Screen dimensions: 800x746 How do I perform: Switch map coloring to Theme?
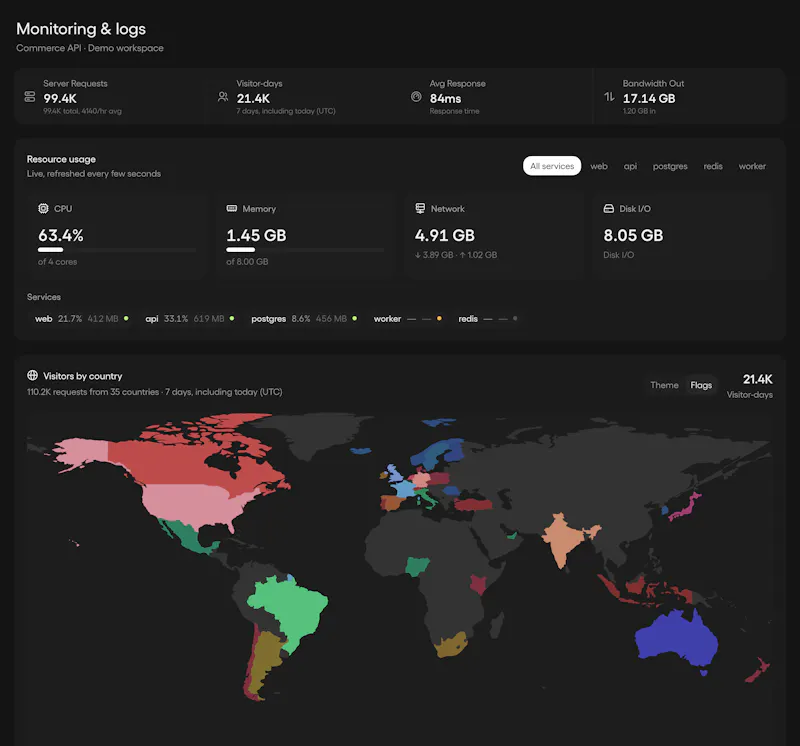point(664,385)
